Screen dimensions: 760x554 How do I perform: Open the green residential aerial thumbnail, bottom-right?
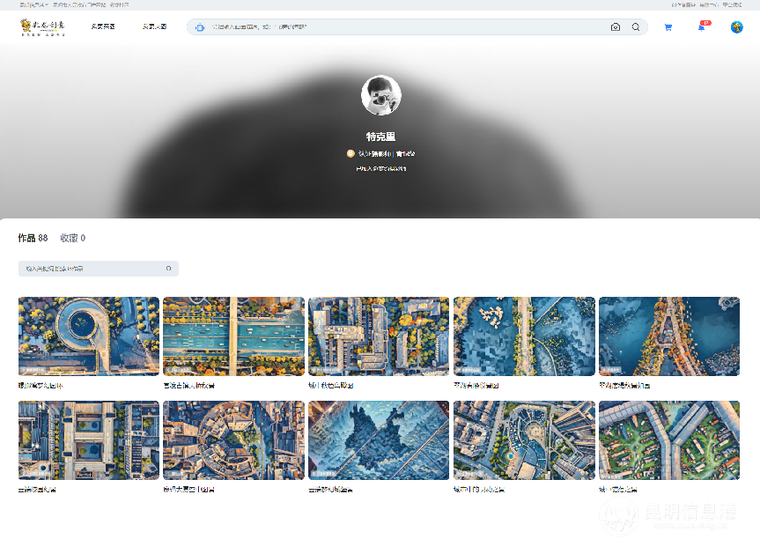pyautogui.click(x=669, y=440)
